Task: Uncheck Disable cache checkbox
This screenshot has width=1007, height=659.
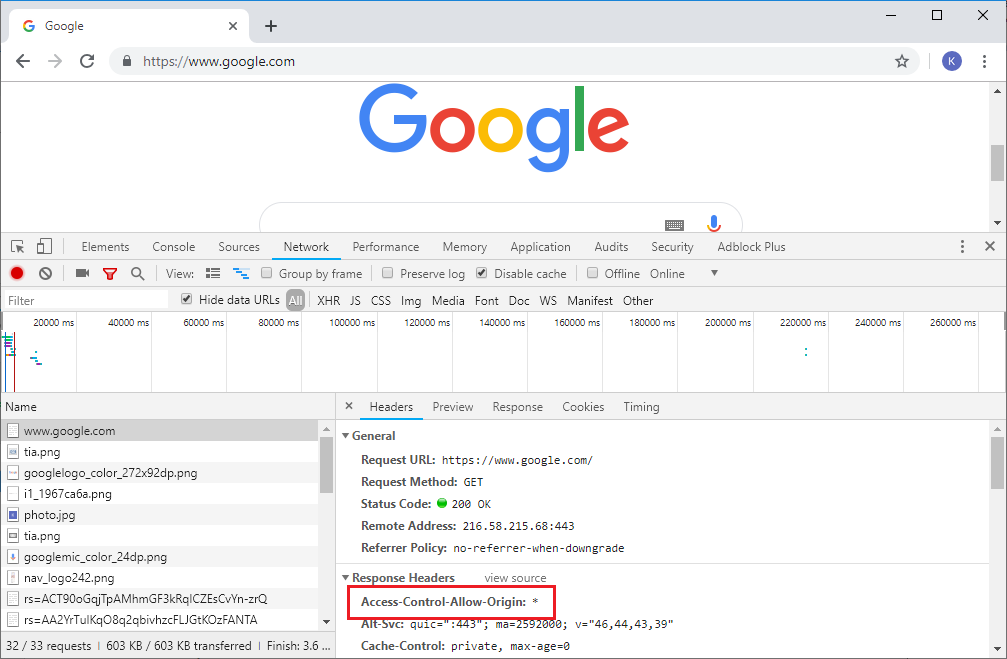Action: click(481, 273)
